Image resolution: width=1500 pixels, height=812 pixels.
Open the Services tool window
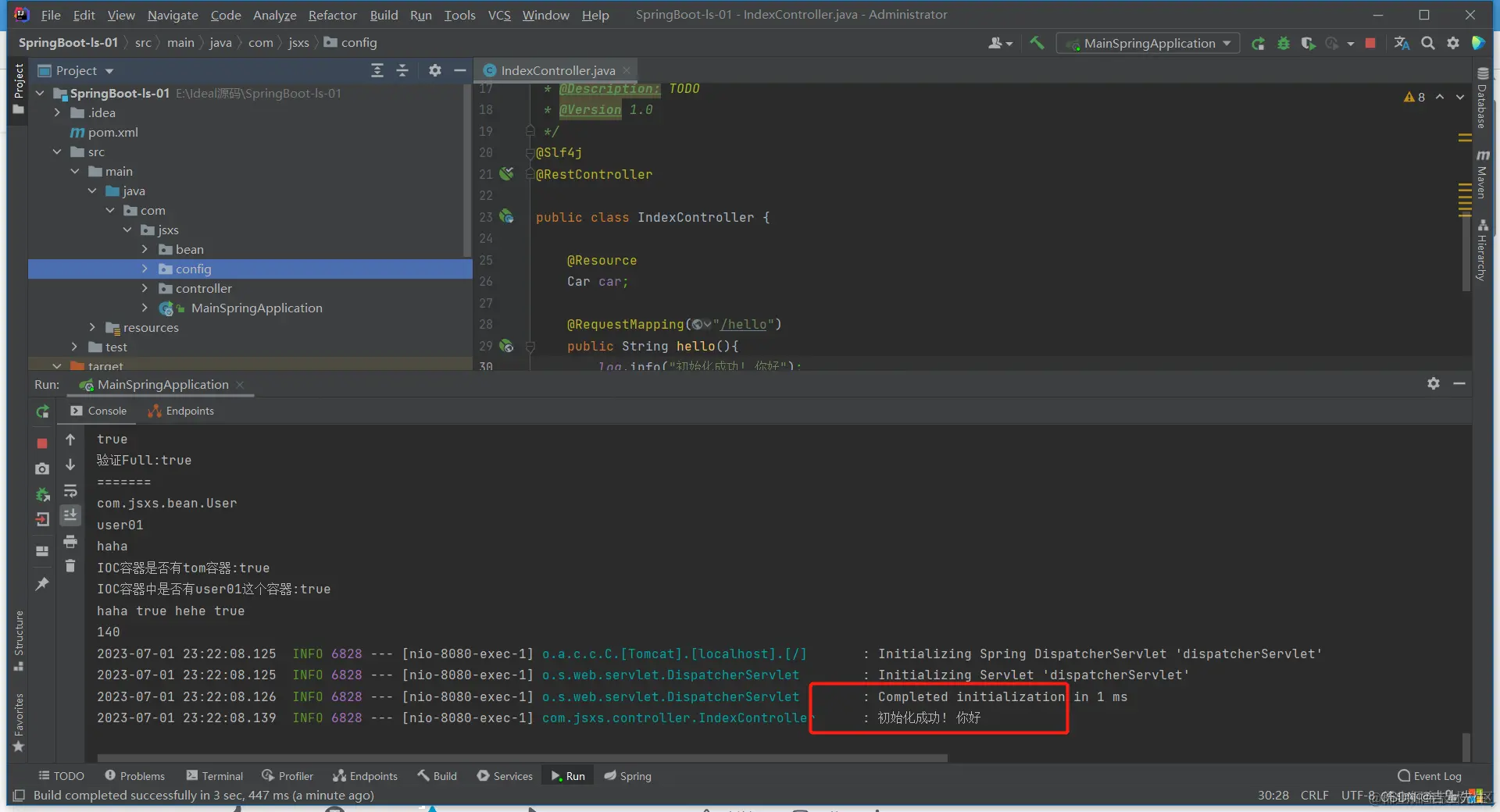[x=505, y=775]
